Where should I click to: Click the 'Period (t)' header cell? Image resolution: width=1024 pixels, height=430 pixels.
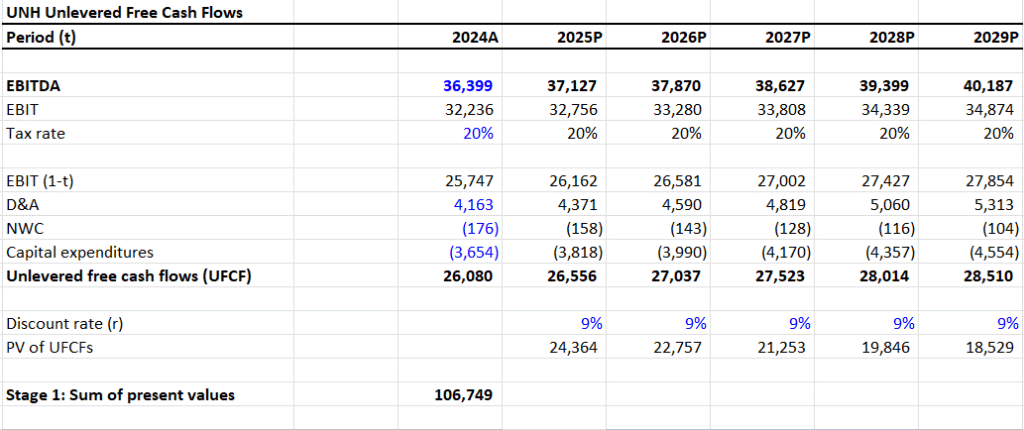tap(41, 37)
